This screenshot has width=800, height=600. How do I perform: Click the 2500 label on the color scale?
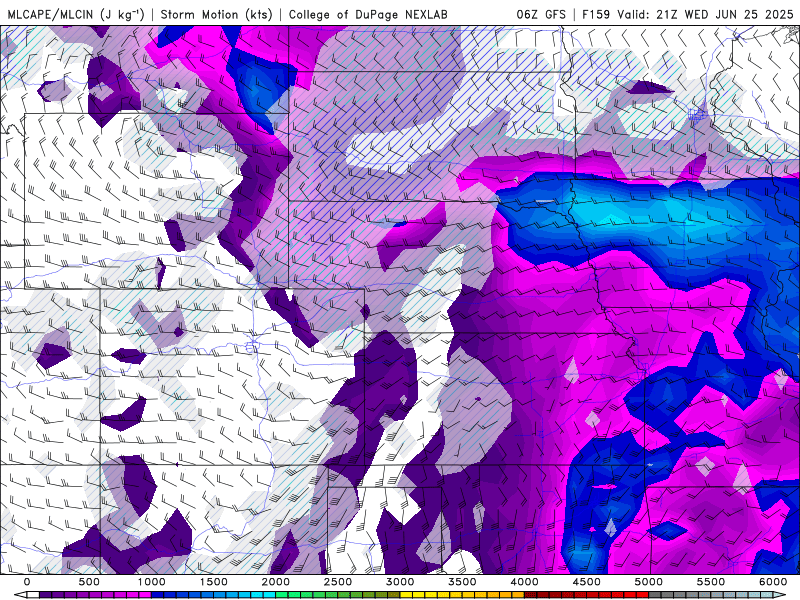(337, 582)
